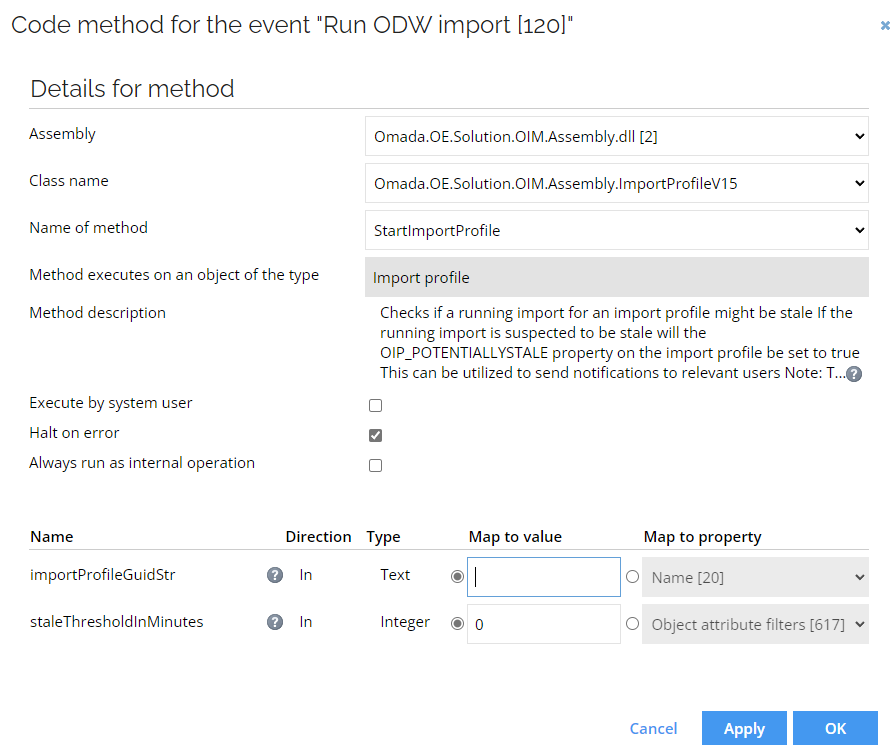Select Map to property radio for staleThresholdInMinutes

pyautogui.click(x=632, y=624)
